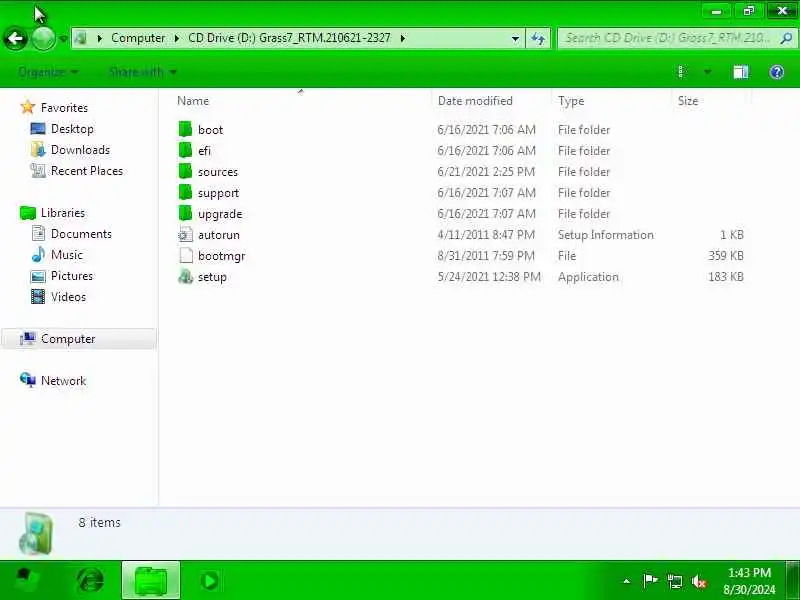
Task: Show hidden tray icons arrow
Action: (627, 581)
